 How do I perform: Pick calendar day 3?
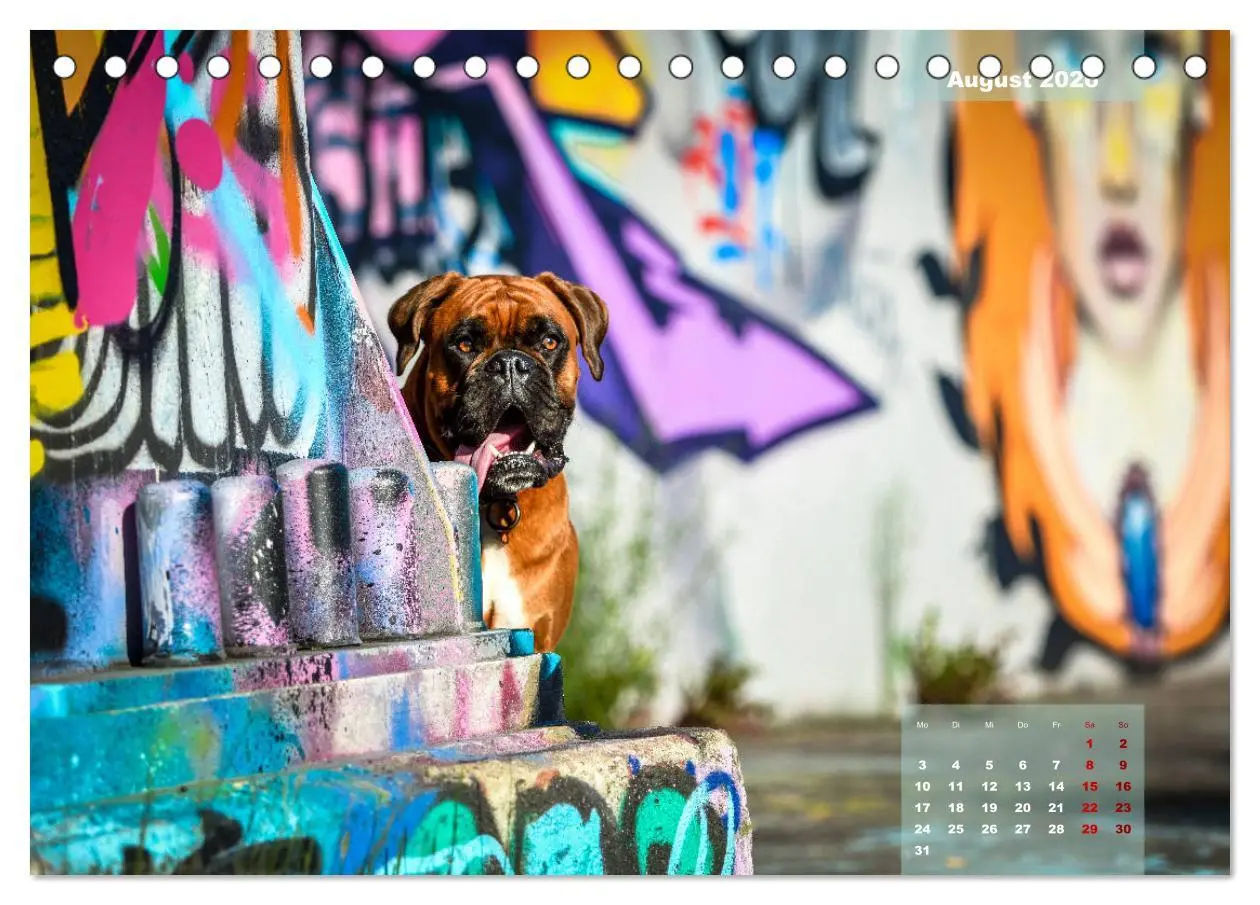point(922,765)
